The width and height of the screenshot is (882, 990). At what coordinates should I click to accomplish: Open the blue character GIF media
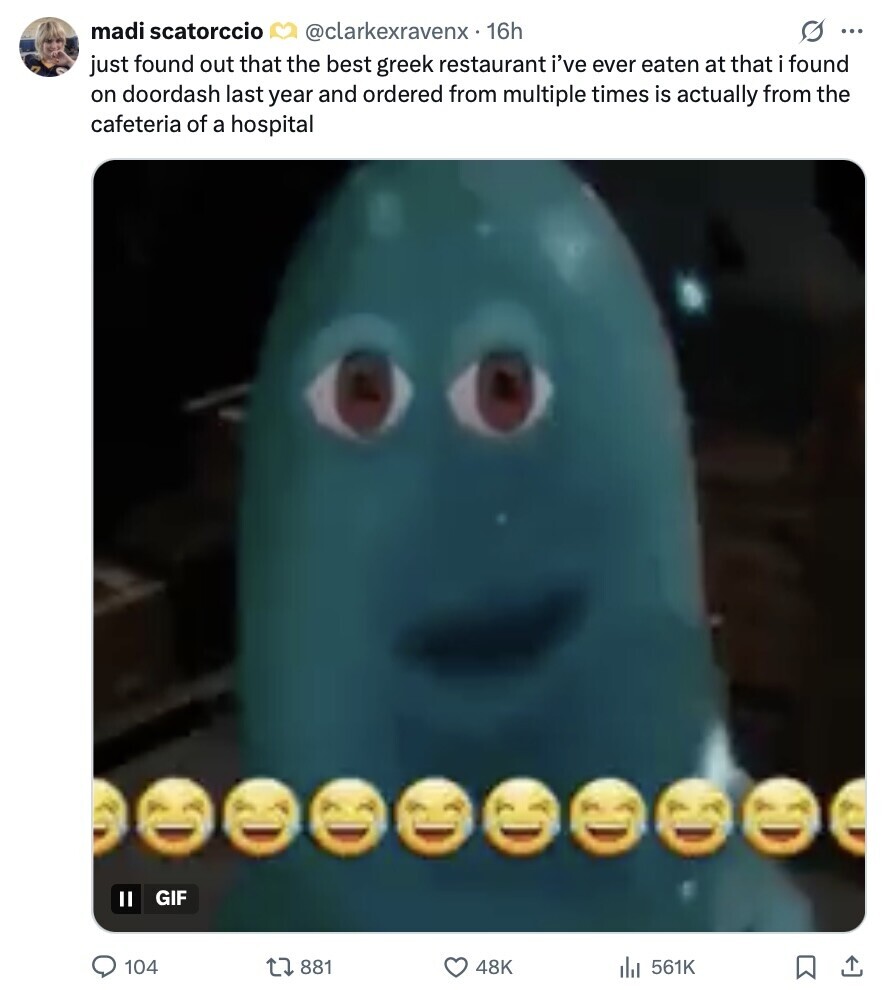[479, 546]
